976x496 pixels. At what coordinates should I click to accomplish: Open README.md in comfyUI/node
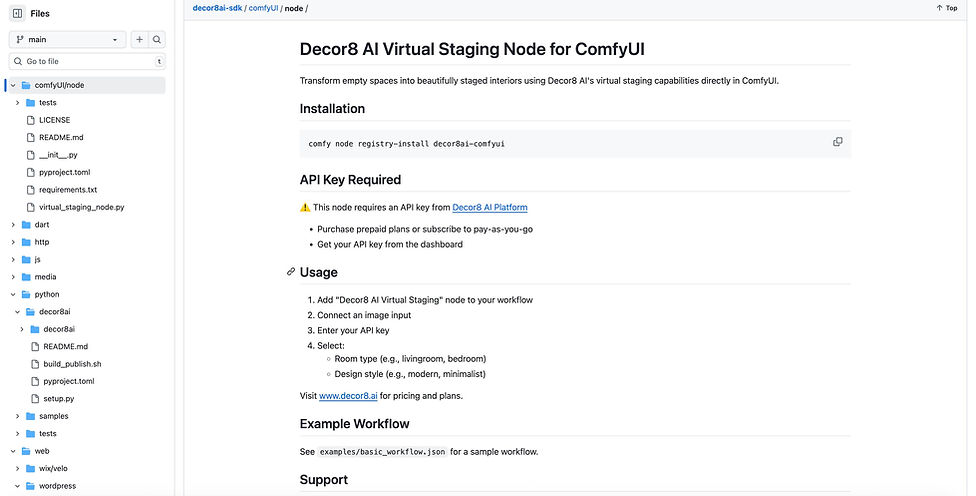point(61,138)
